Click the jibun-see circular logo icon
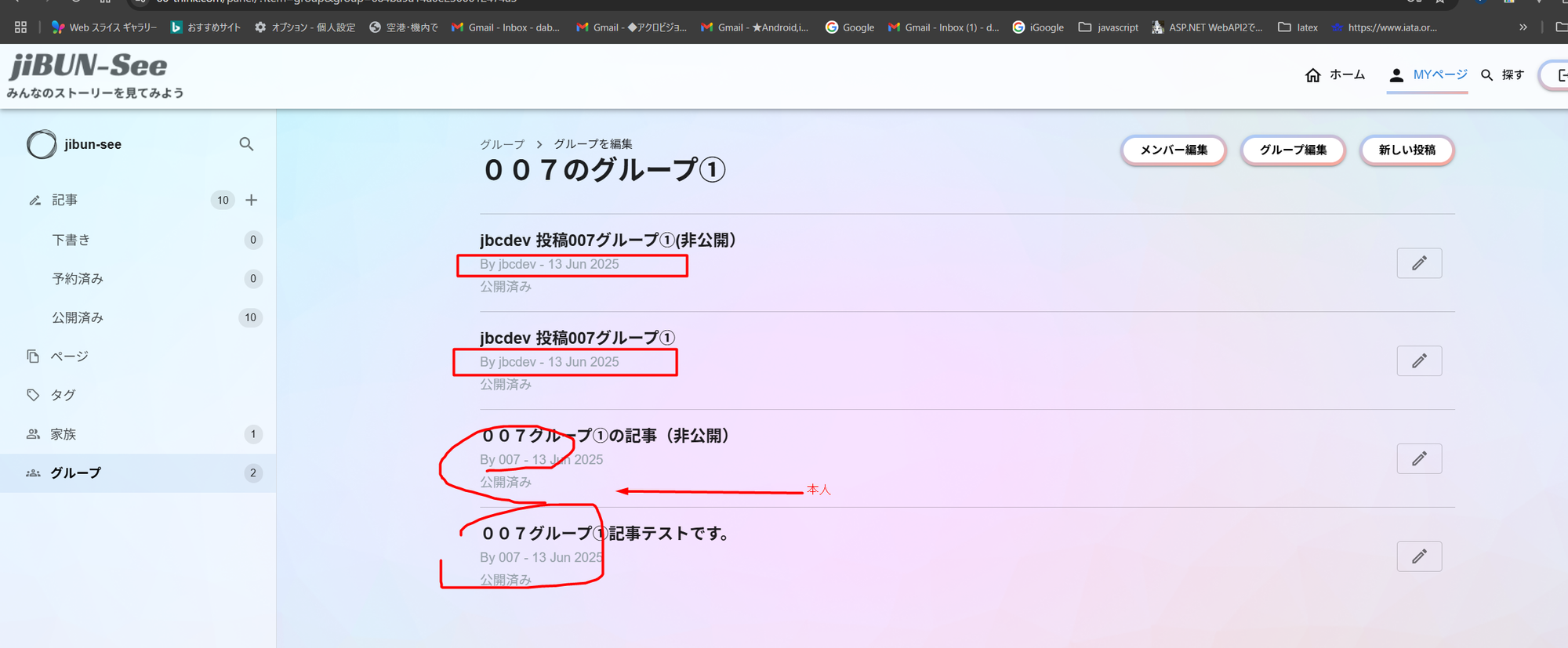The height and width of the screenshot is (648, 1568). click(x=42, y=144)
